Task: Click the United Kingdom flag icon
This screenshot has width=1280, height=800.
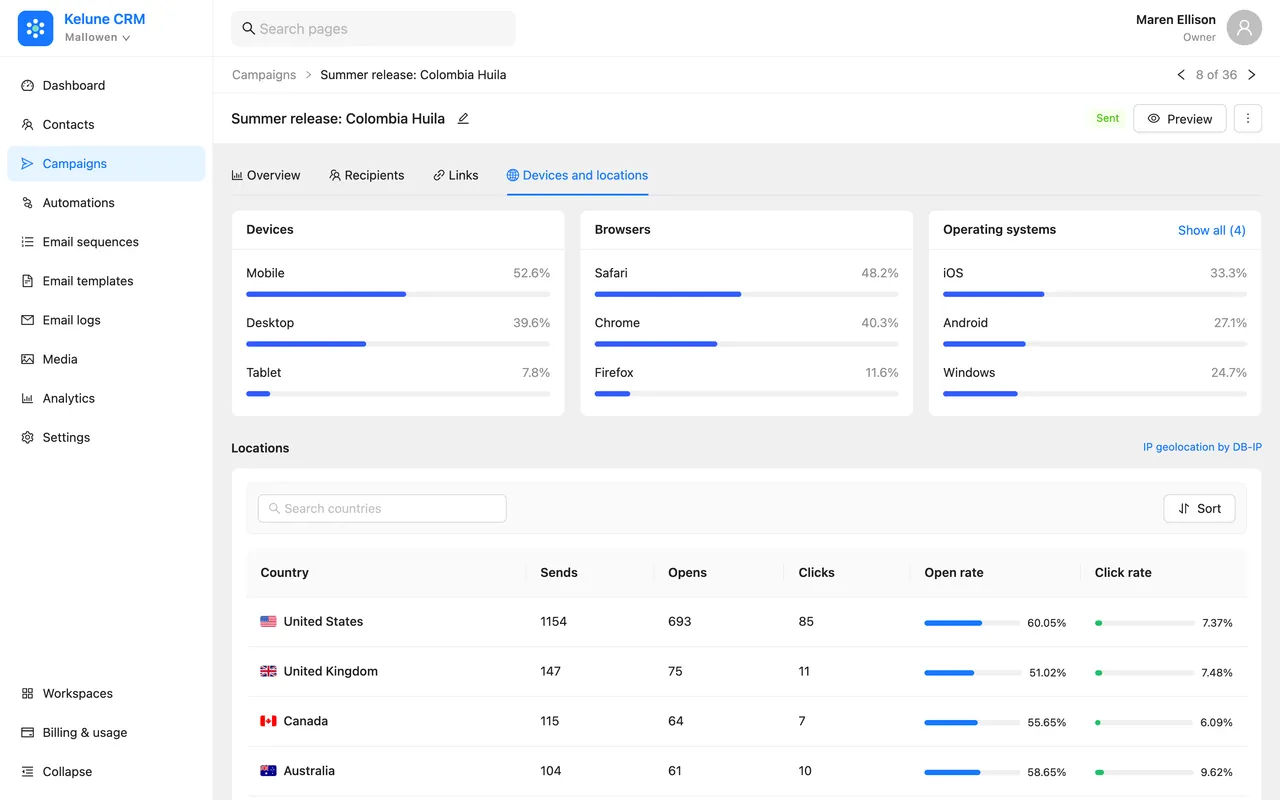Action: point(268,671)
